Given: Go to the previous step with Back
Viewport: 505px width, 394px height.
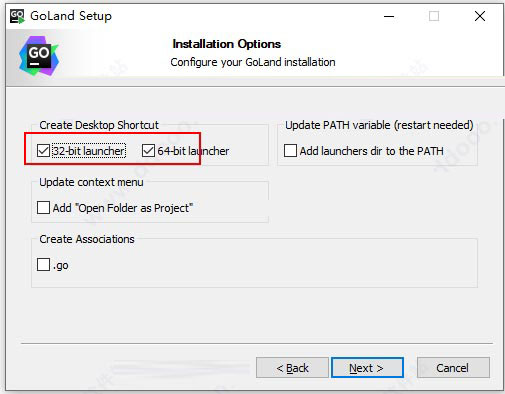Looking at the screenshot, I should (292, 368).
